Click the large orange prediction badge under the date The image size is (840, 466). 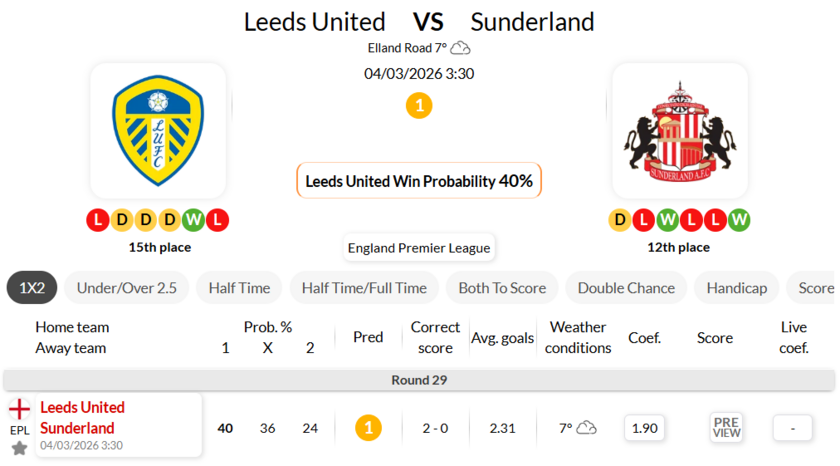[419, 105]
